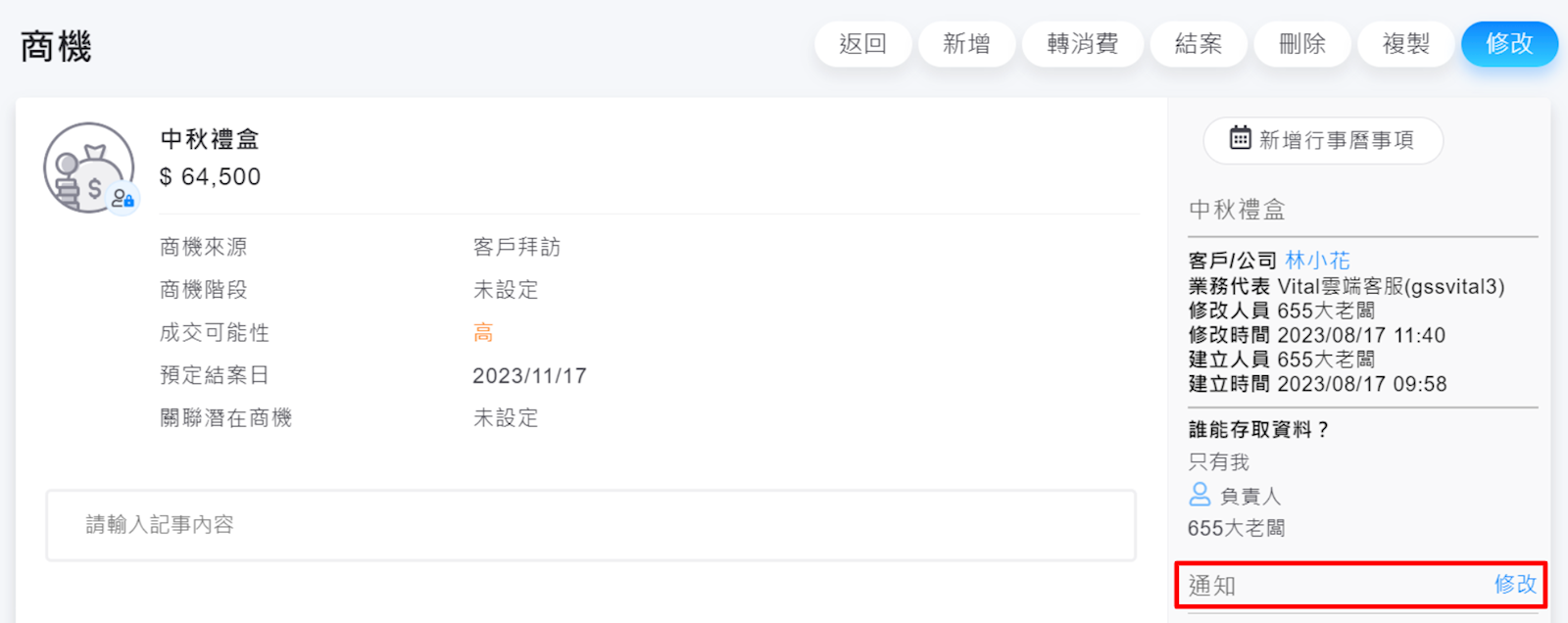Click the blue 修改 button at top

pos(1509,44)
